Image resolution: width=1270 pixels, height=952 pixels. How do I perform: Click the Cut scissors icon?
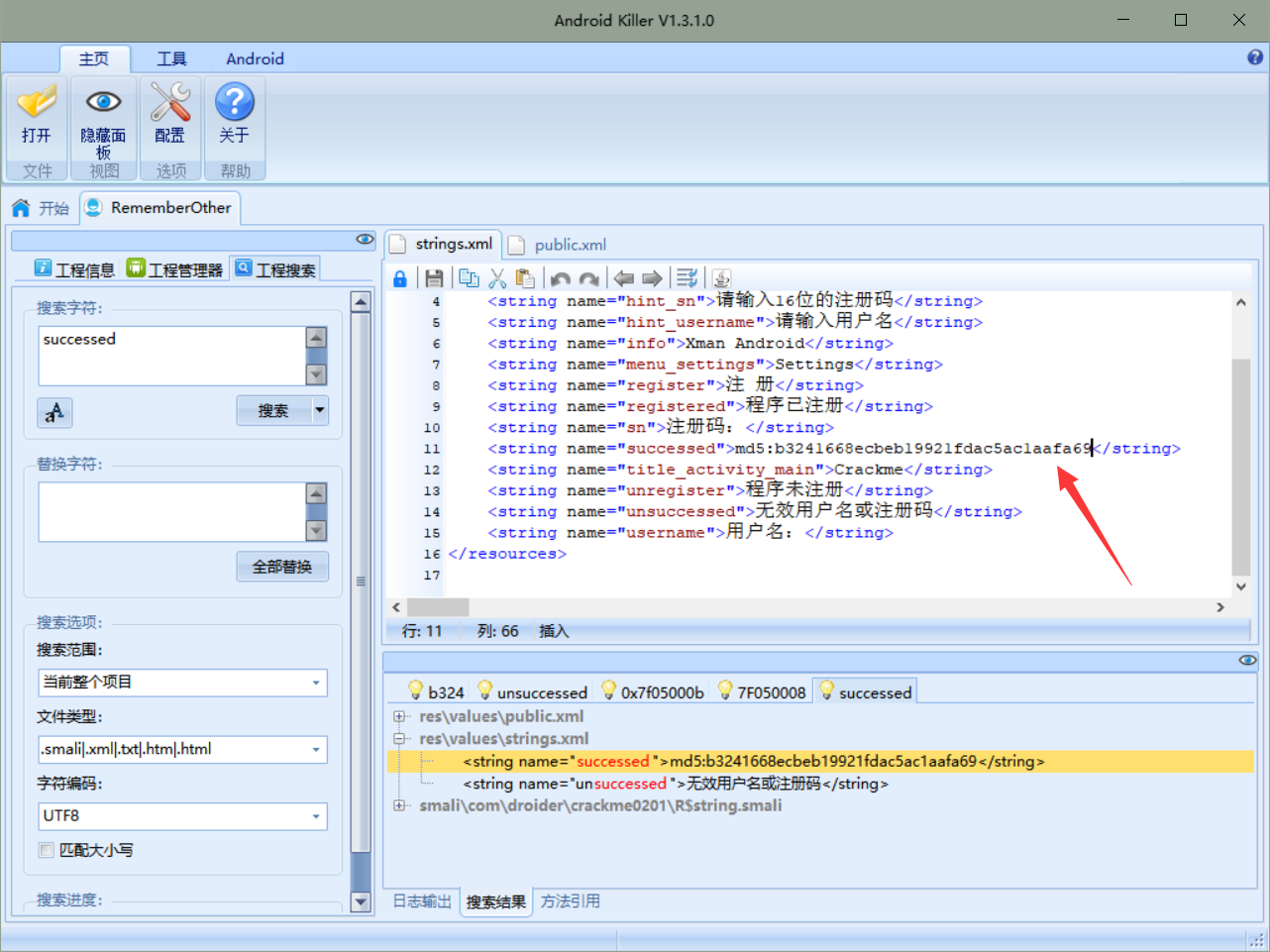497,278
